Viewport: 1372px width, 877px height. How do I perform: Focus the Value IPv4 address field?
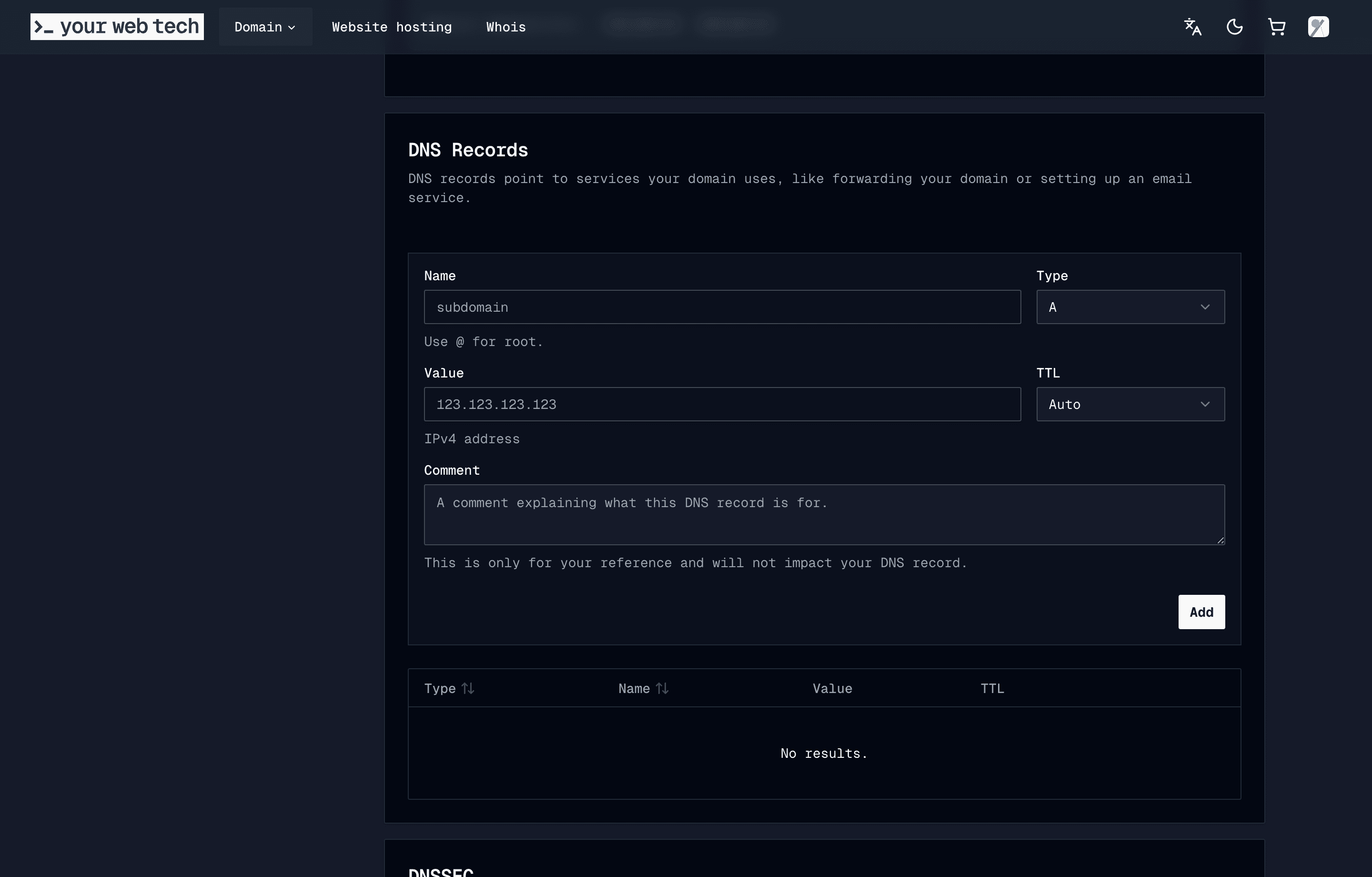723,404
